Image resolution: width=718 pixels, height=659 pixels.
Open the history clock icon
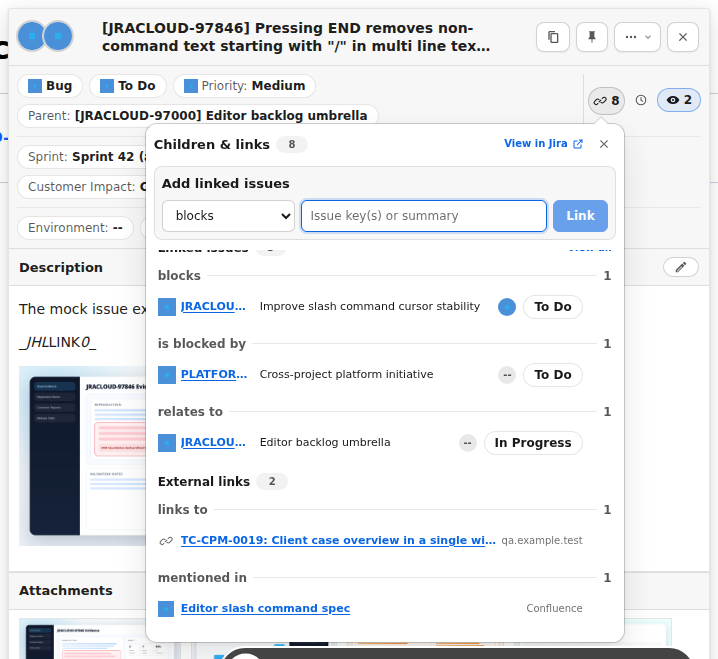click(x=641, y=100)
